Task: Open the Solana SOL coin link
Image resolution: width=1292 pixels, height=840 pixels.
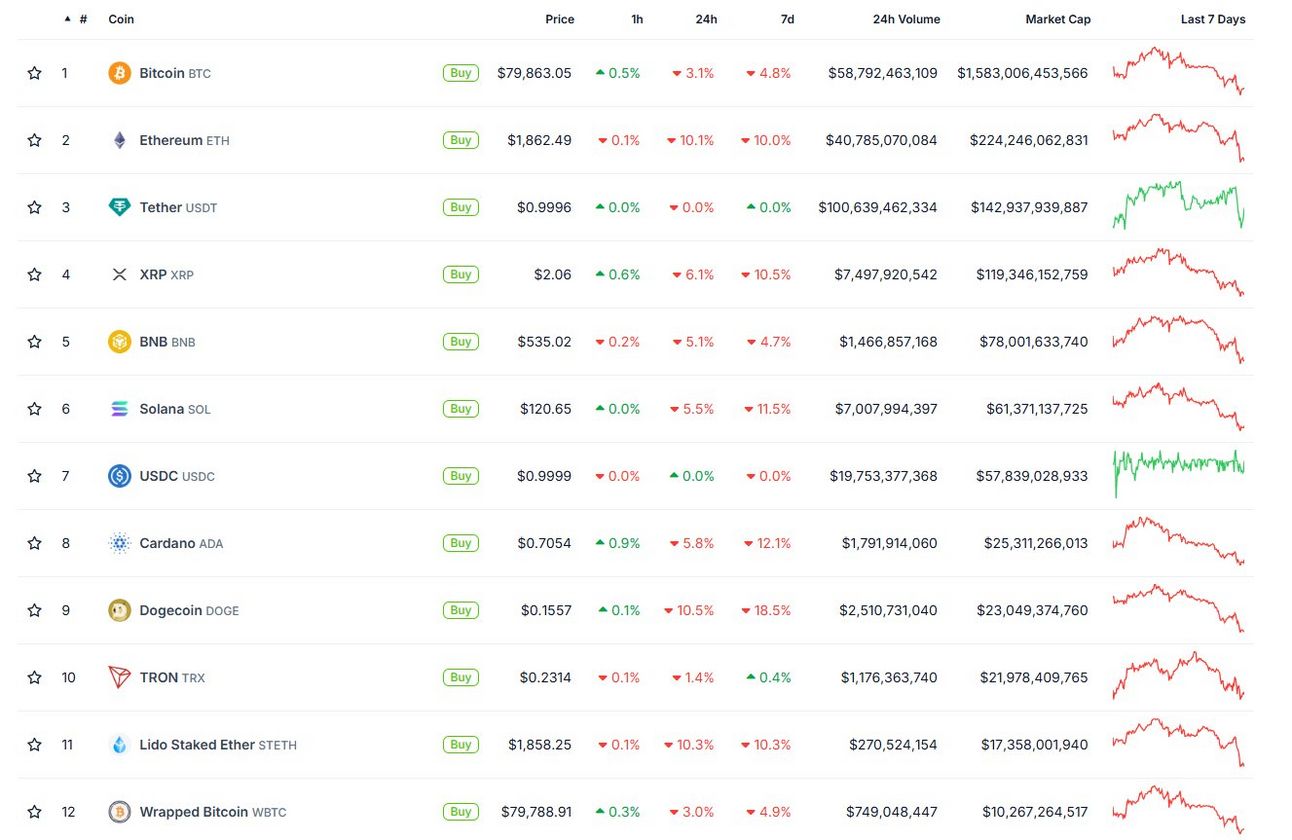Action: (175, 409)
